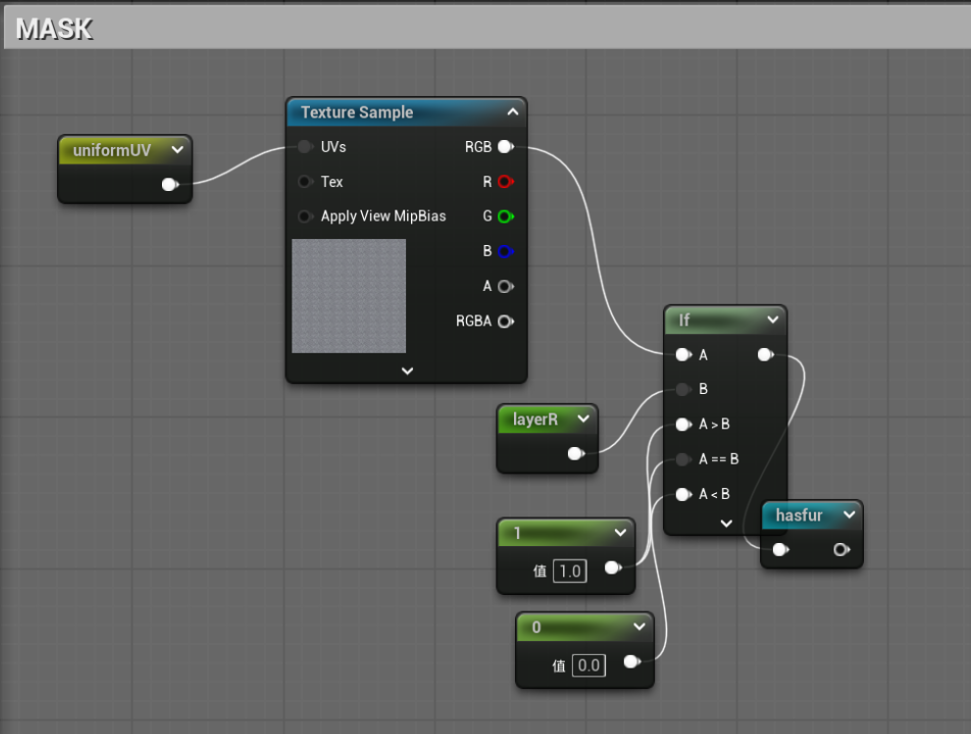Click the A < B input pin
This screenshot has height=734, width=971.
pyautogui.click(x=683, y=494)
